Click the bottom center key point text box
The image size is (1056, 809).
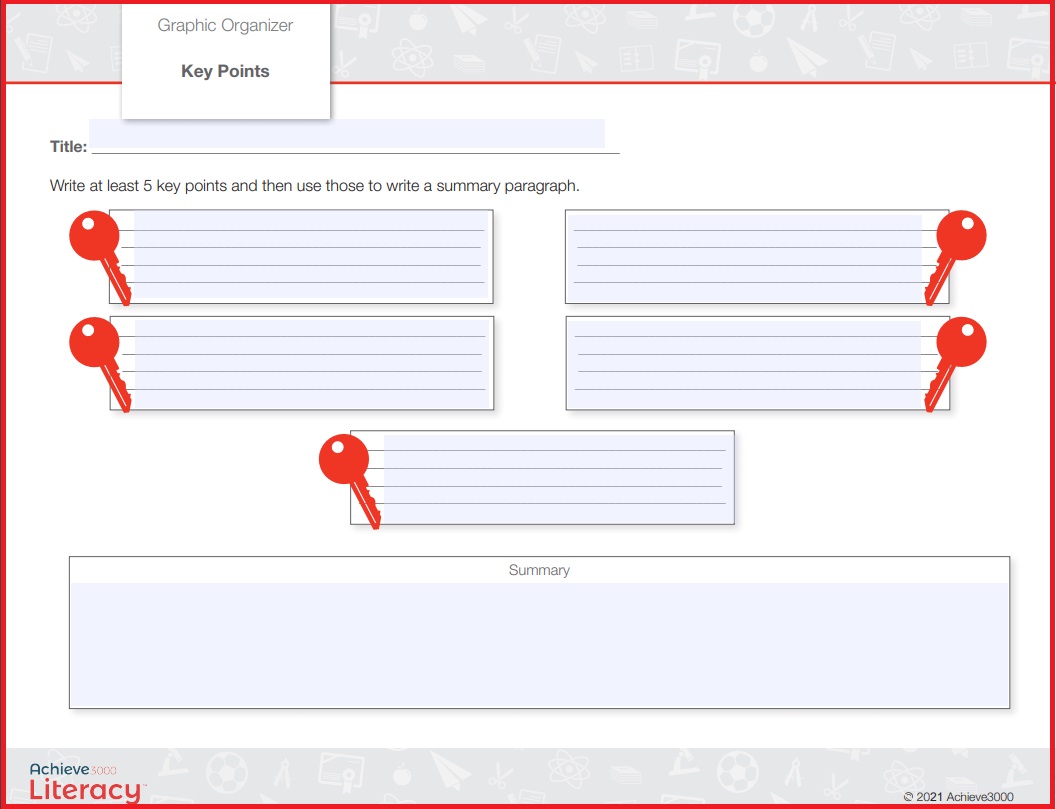coord(558,478)
